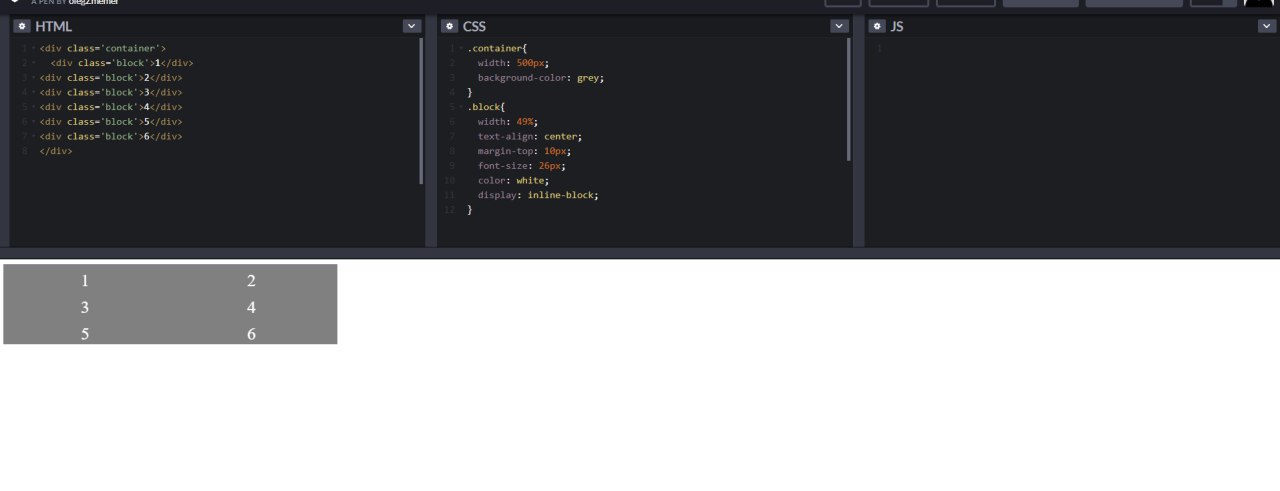Viewport: 1280px width, 491px height.
Task: Click the .container{ selector line
Action: pos(497,48)
